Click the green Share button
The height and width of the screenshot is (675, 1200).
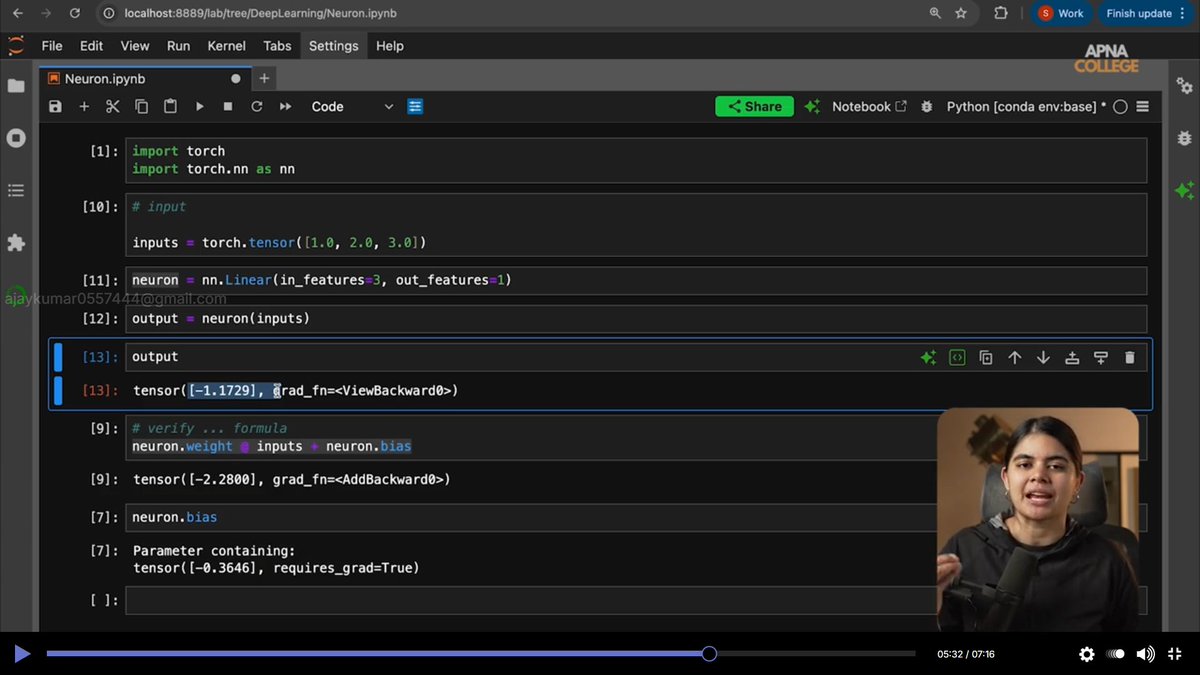coord(755,107)
